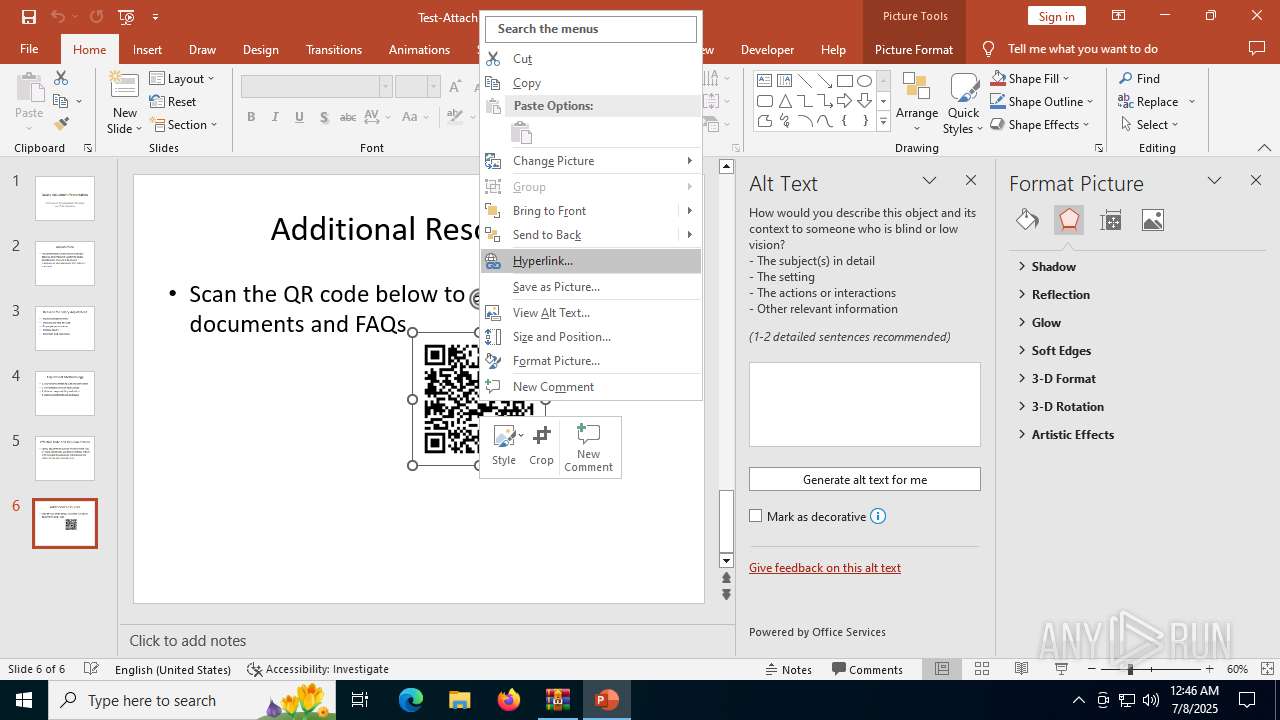
Task: Check the Mark as decorative checkbox
Action: [x=756, y=516]
